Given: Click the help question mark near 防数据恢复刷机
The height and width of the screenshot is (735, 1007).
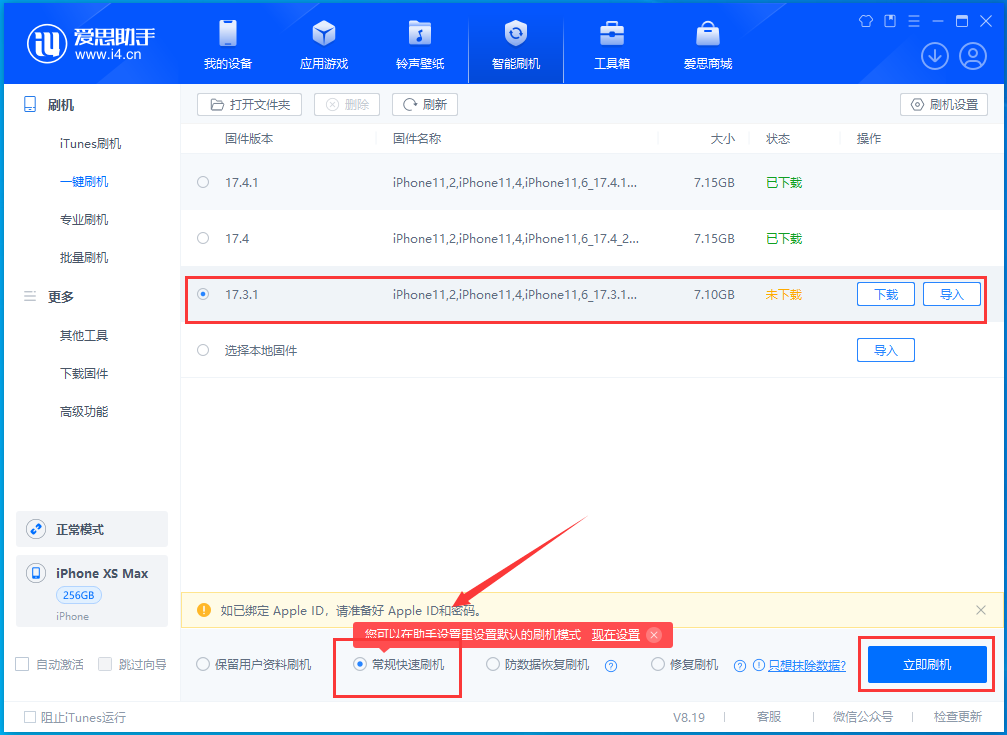Looking at the screenshot, I should click(x=610, y=664).
